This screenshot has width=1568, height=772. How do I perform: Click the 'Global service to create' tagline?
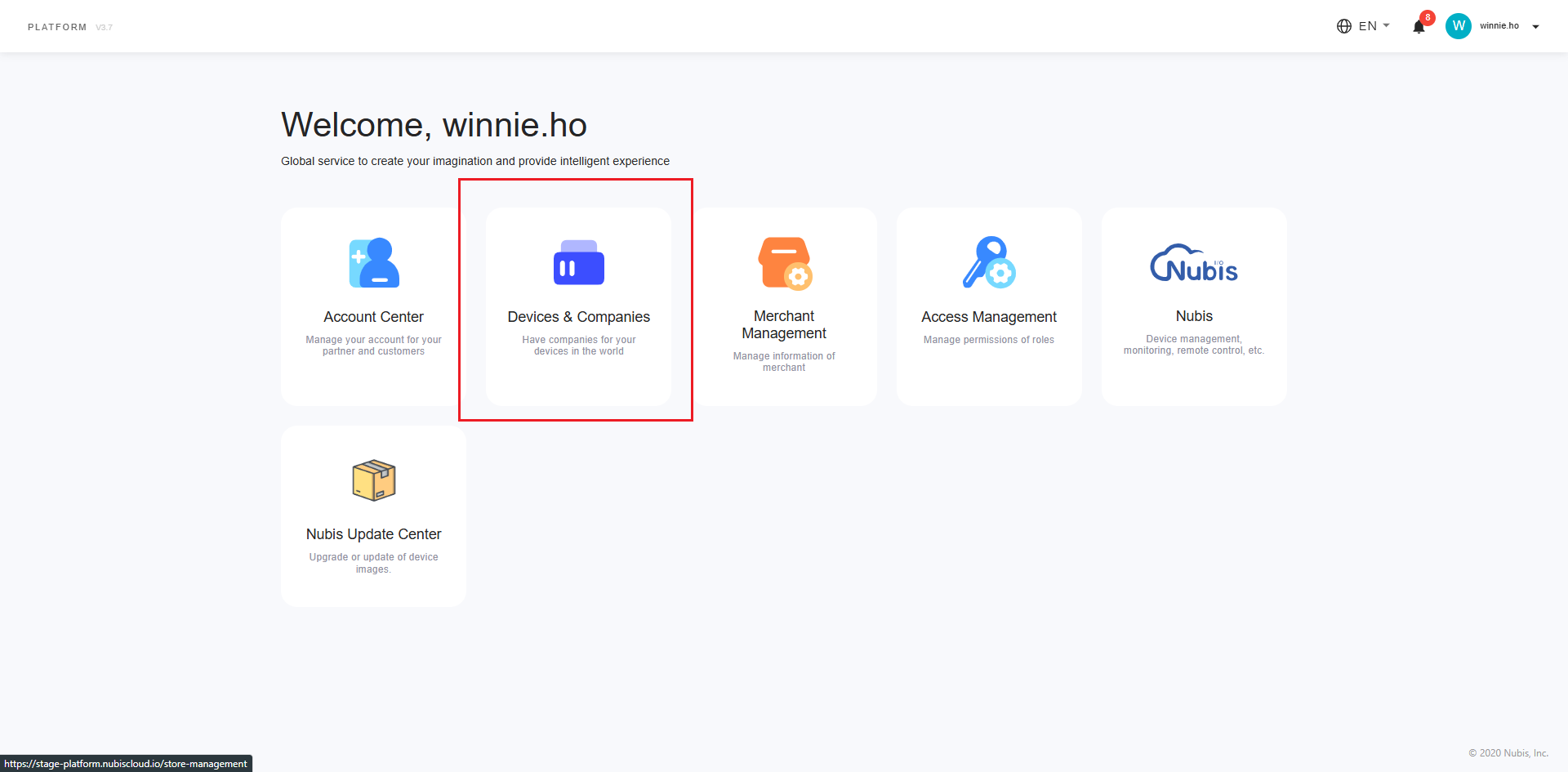pos(475,161)
